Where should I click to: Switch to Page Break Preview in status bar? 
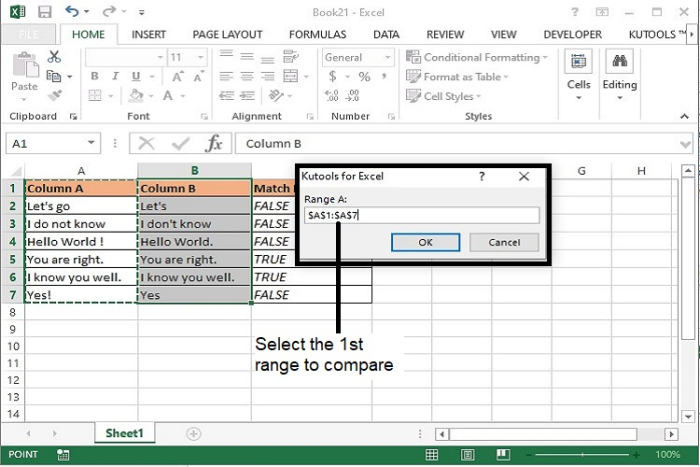[x=503, y=454]
